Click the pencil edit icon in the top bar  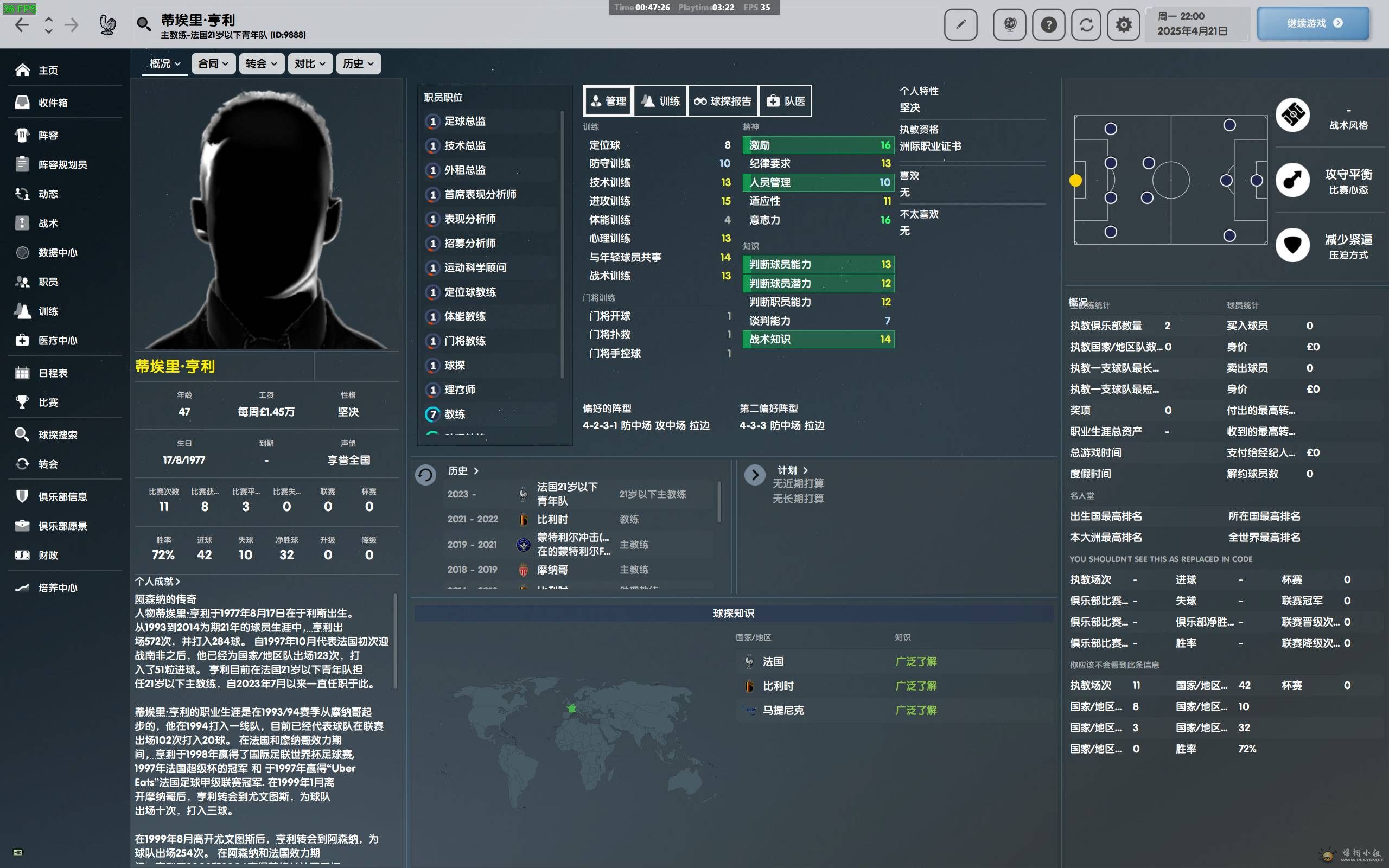tap(960, 24)
